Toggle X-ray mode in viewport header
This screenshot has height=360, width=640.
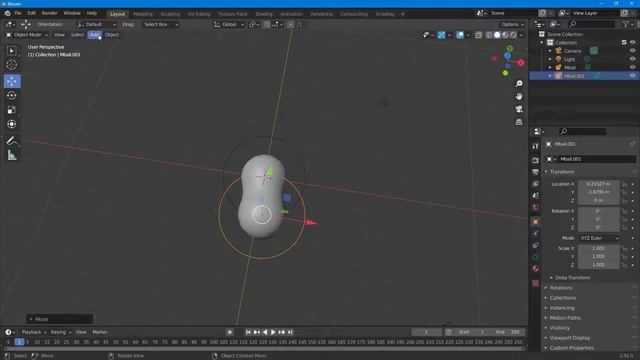pyautogui.click(x=478, y=35)
